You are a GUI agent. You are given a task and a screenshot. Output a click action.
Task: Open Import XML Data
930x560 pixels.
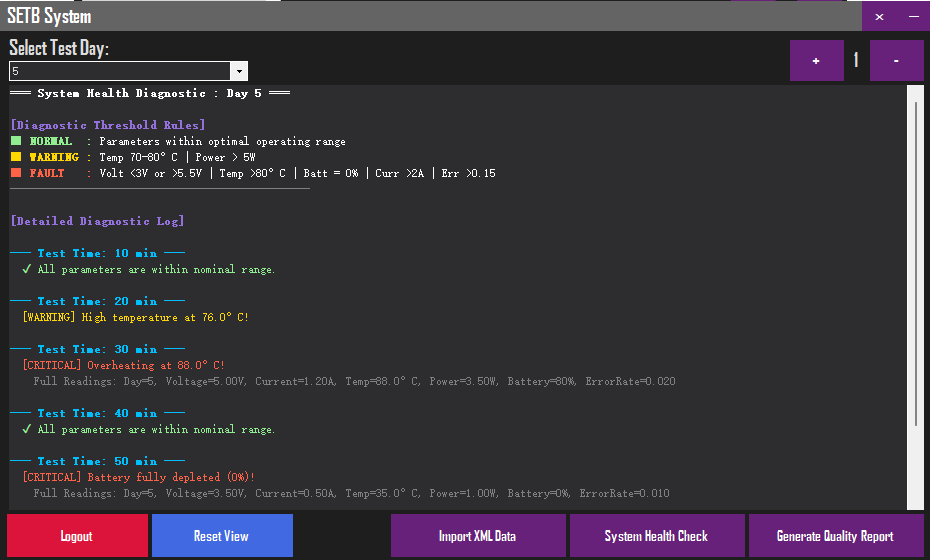click(x=478, y=536)
